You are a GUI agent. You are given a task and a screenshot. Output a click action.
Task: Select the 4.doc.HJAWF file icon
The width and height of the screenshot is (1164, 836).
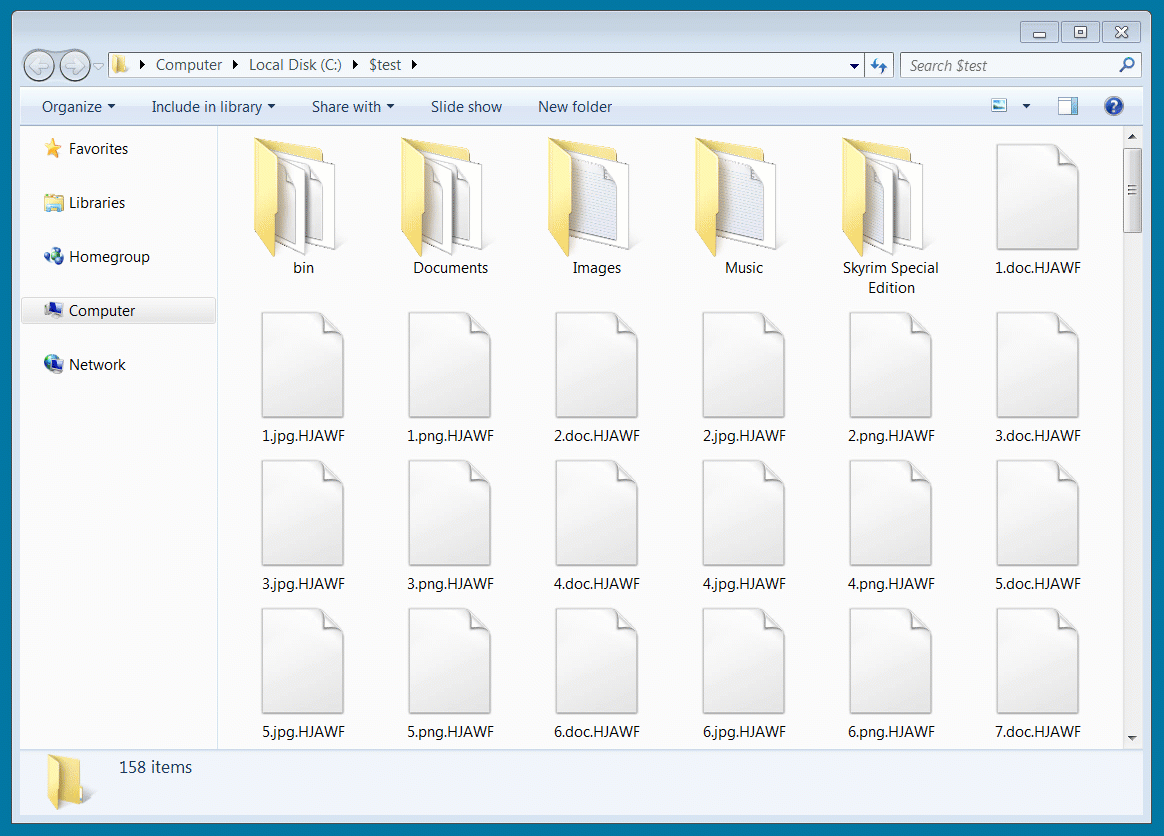[596, 513]
